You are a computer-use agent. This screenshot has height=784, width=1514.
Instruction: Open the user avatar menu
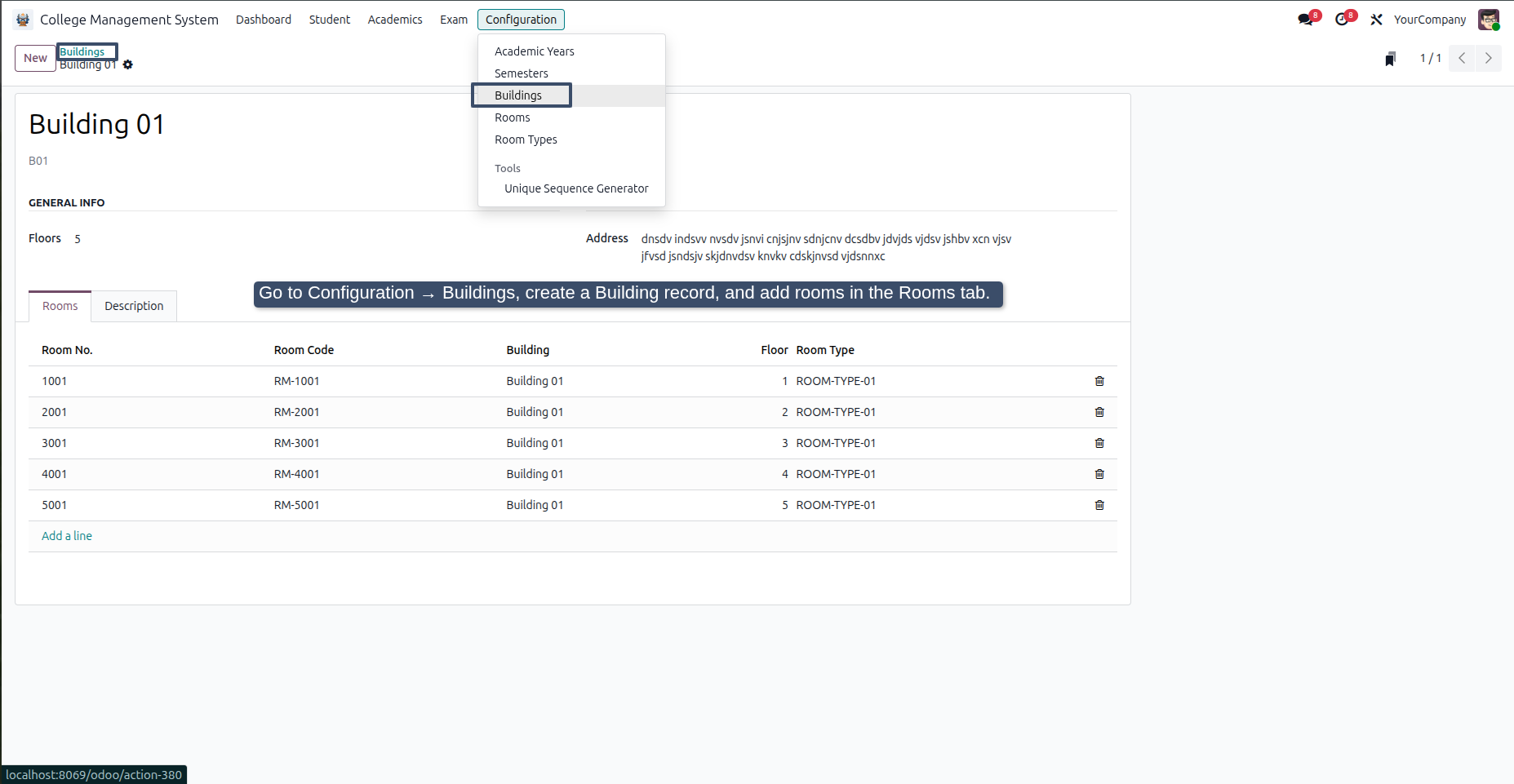tap(1489, 20)
